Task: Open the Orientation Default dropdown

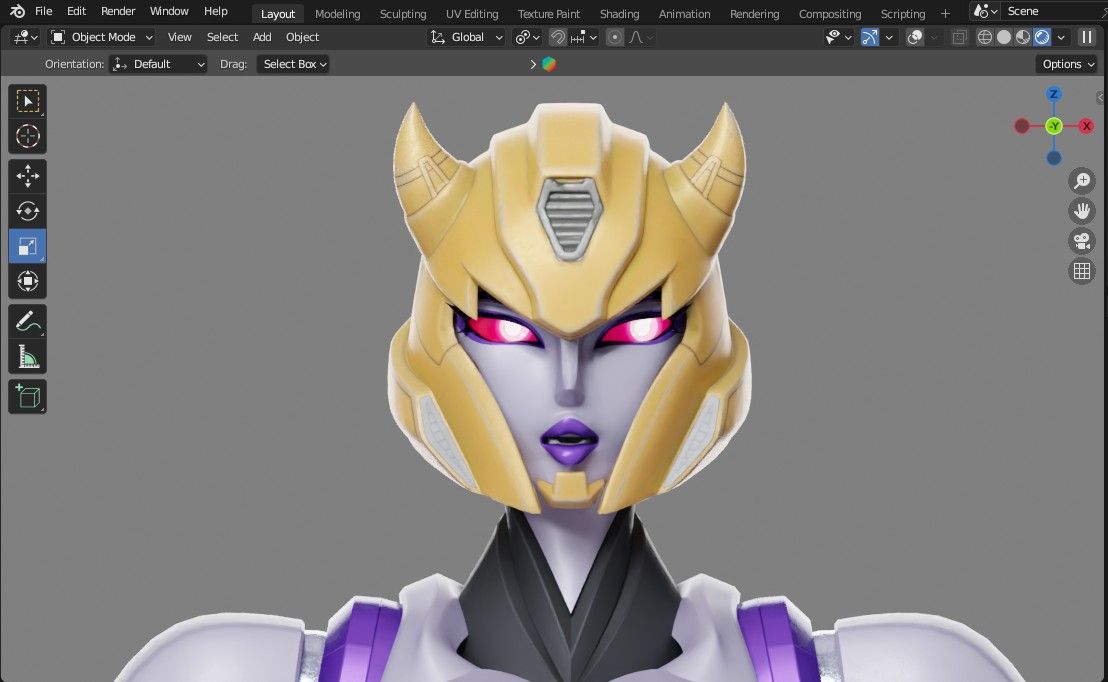Action: (158, 64)
